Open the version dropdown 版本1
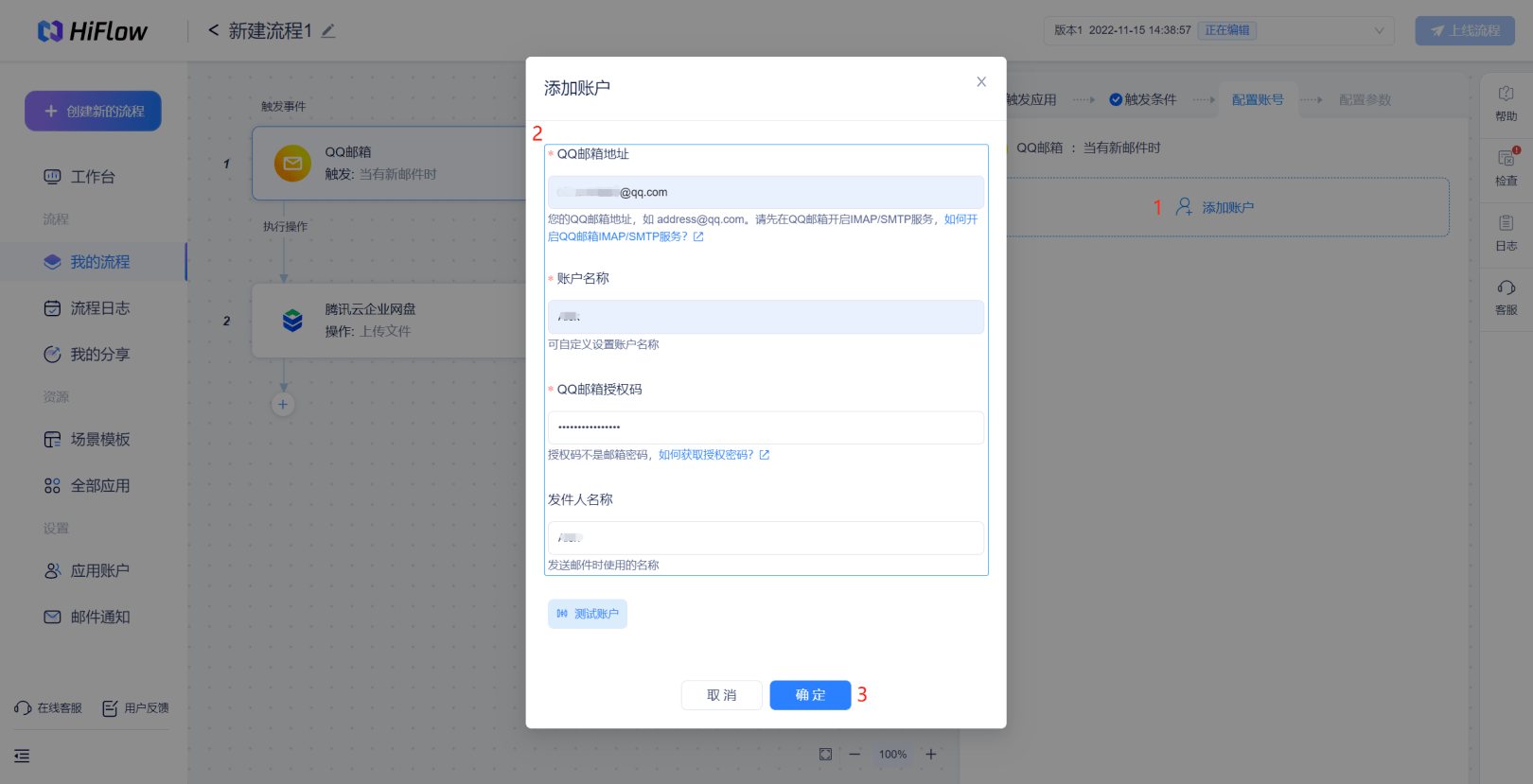This screenshot has height=784, width=1533. tap(1218, 30)
